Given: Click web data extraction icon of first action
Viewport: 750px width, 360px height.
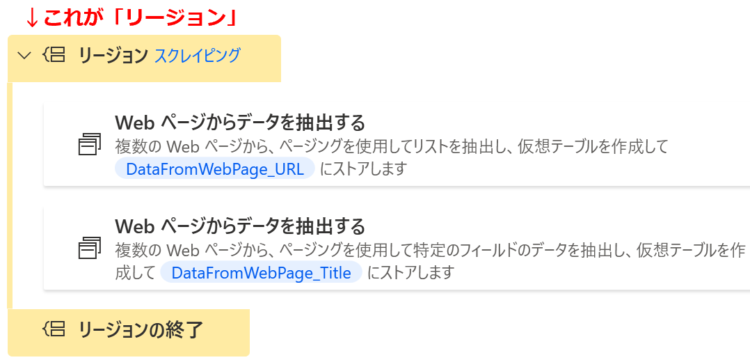Looking at the screenshot, I should coord(89,144).
